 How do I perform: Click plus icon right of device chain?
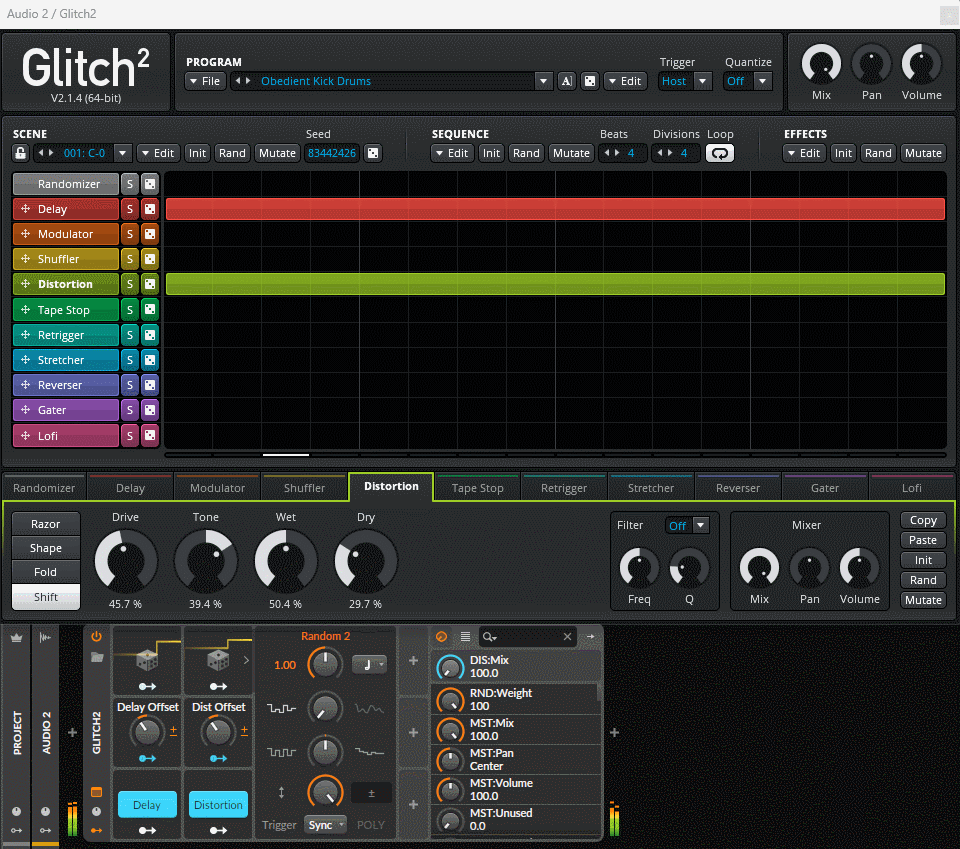[x=614, y=732]
